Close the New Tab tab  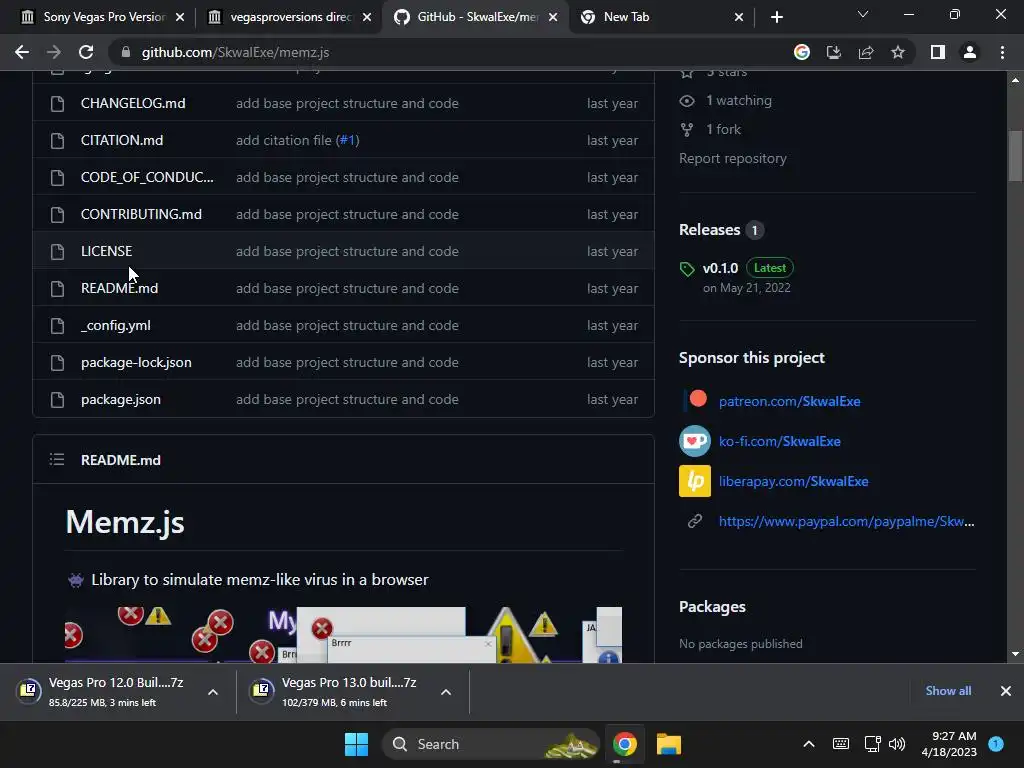[x=739, y=17]
